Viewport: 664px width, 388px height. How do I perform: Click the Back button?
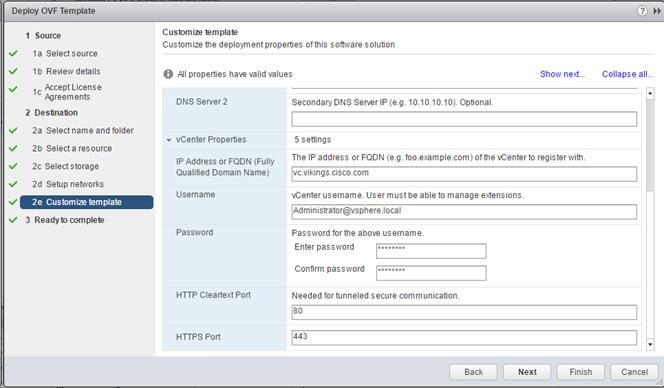tap(473, 372)
